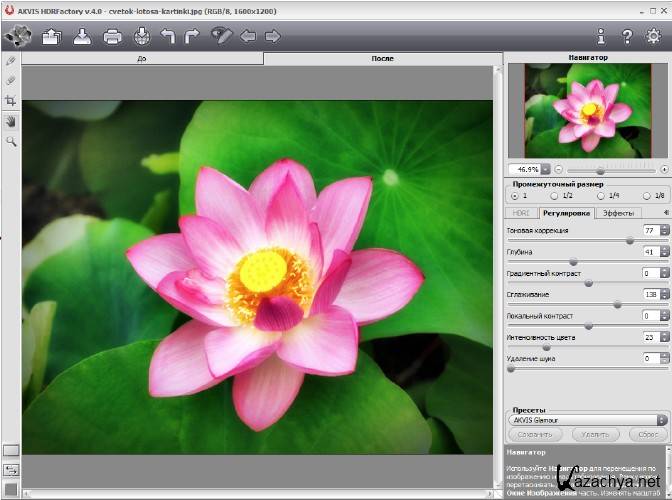
Task: Collapse the settings panel with the arrow
Action: point(665,212)
